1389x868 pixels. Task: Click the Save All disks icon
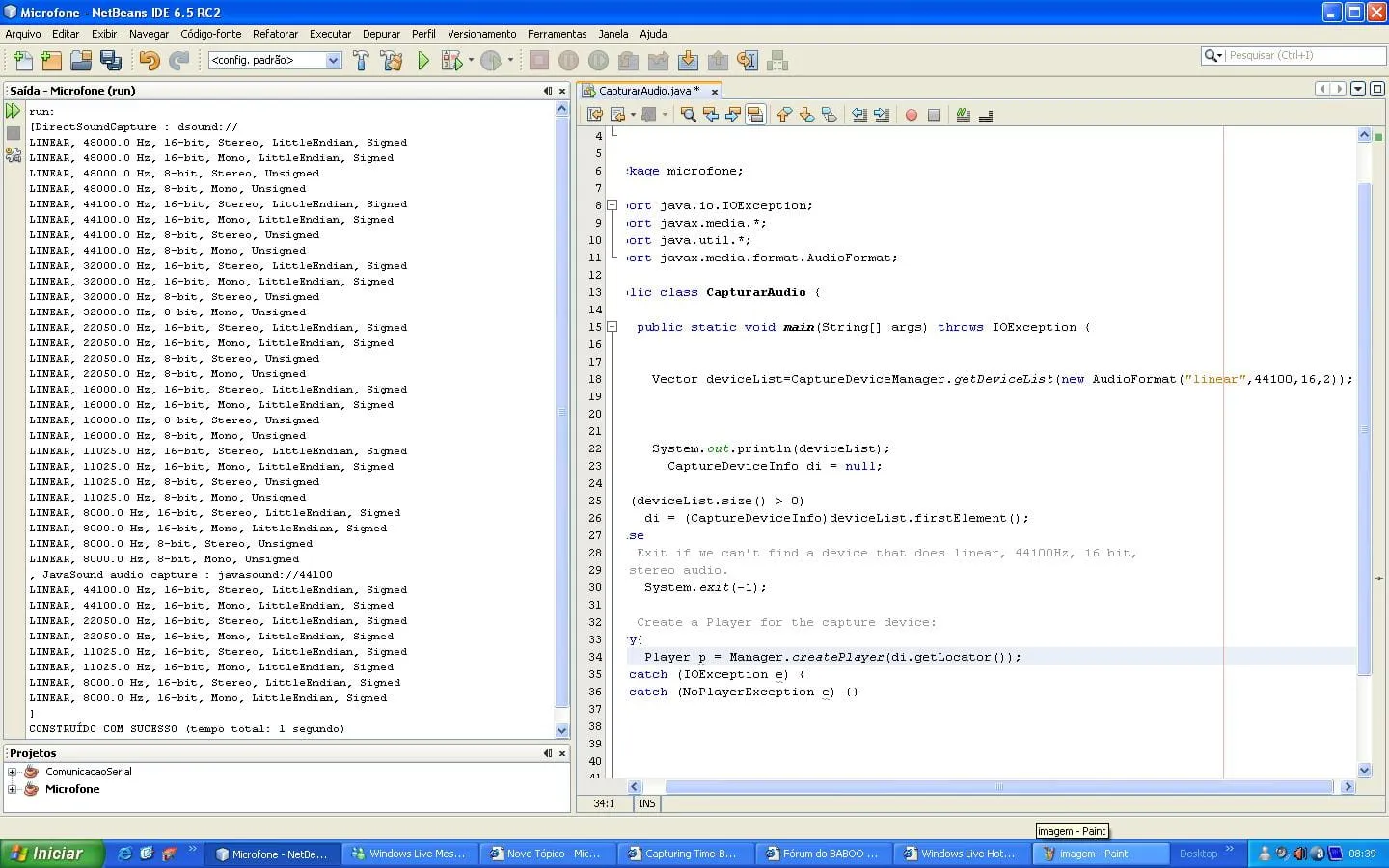(110, 61)
